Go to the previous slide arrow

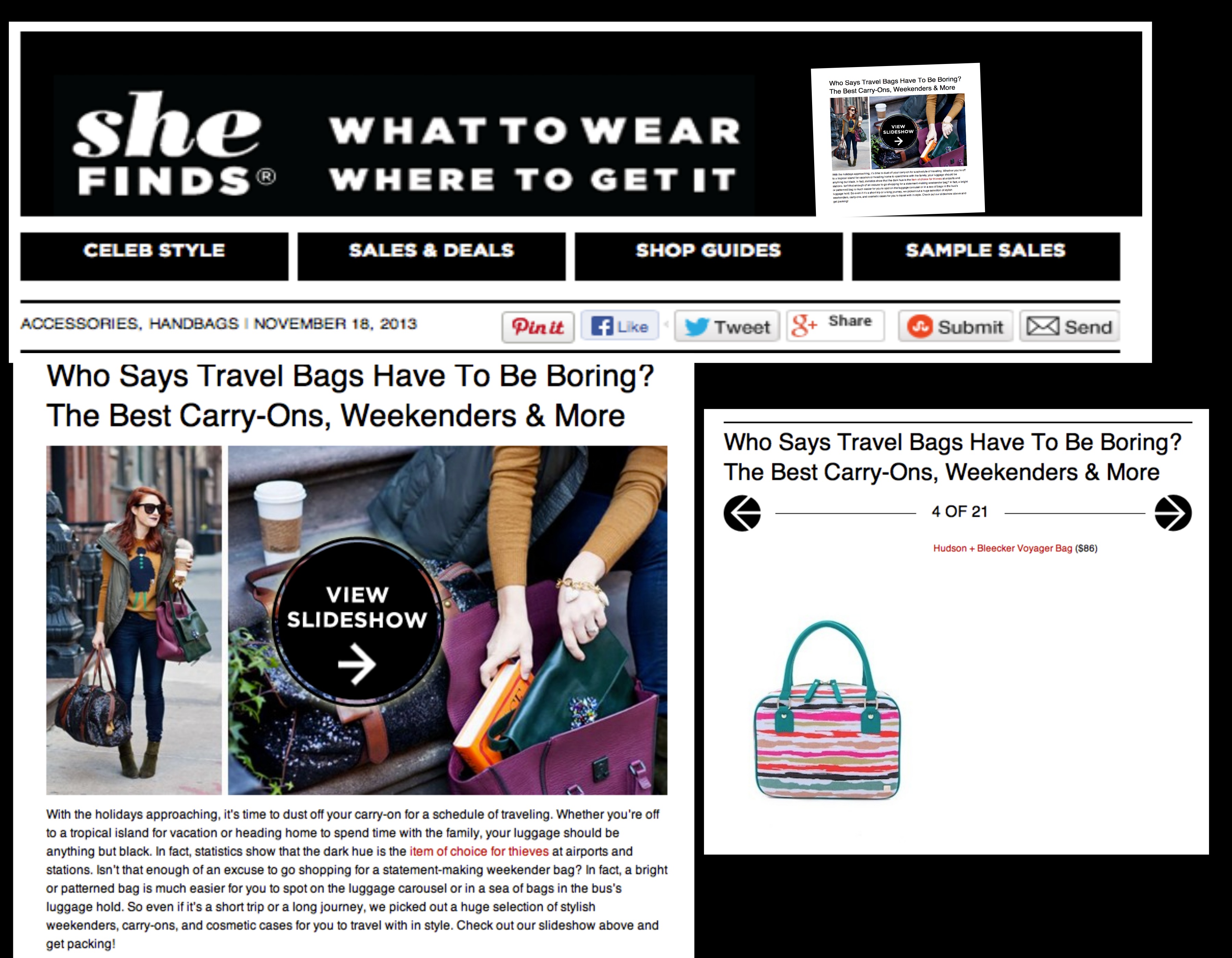point(742,513)
